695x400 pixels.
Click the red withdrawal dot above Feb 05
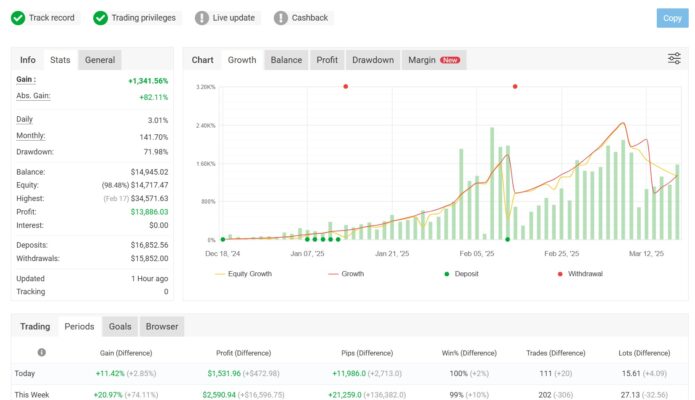[x=515, y=87]
